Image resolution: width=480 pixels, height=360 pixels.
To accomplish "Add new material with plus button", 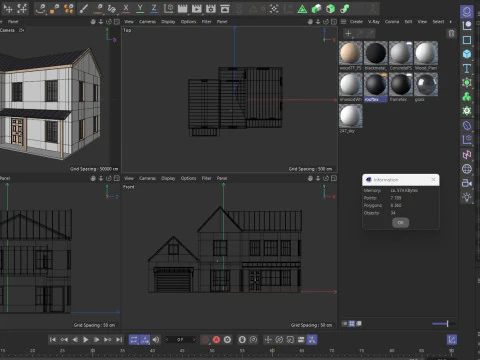I will 348,33.
